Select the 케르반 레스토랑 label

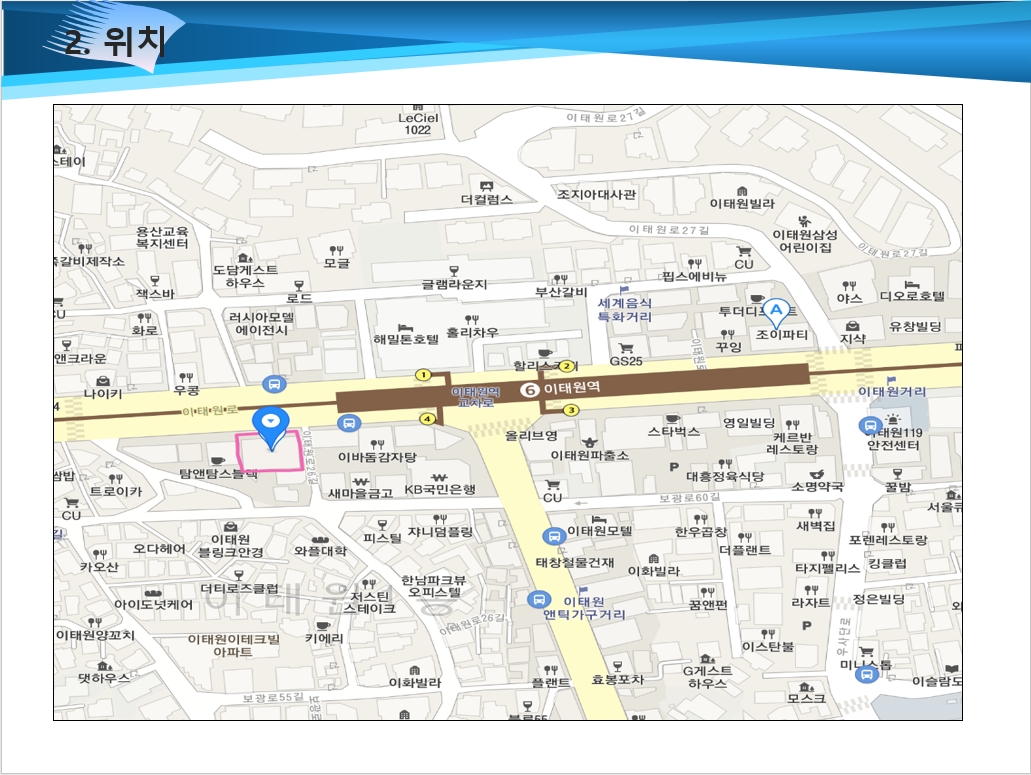point(792,443)
